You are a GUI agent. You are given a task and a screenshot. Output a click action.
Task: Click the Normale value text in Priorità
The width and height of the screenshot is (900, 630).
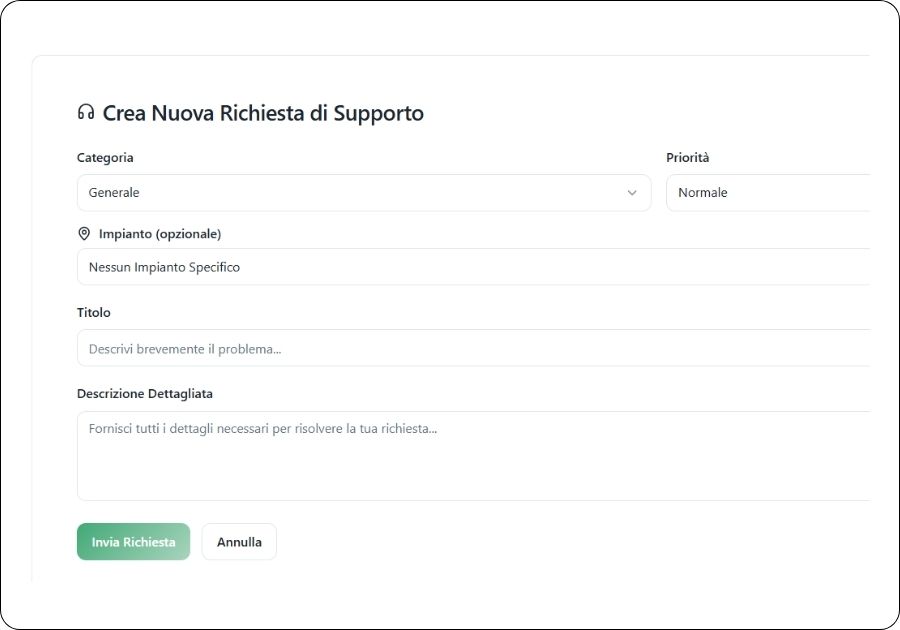tap(703, 193)
